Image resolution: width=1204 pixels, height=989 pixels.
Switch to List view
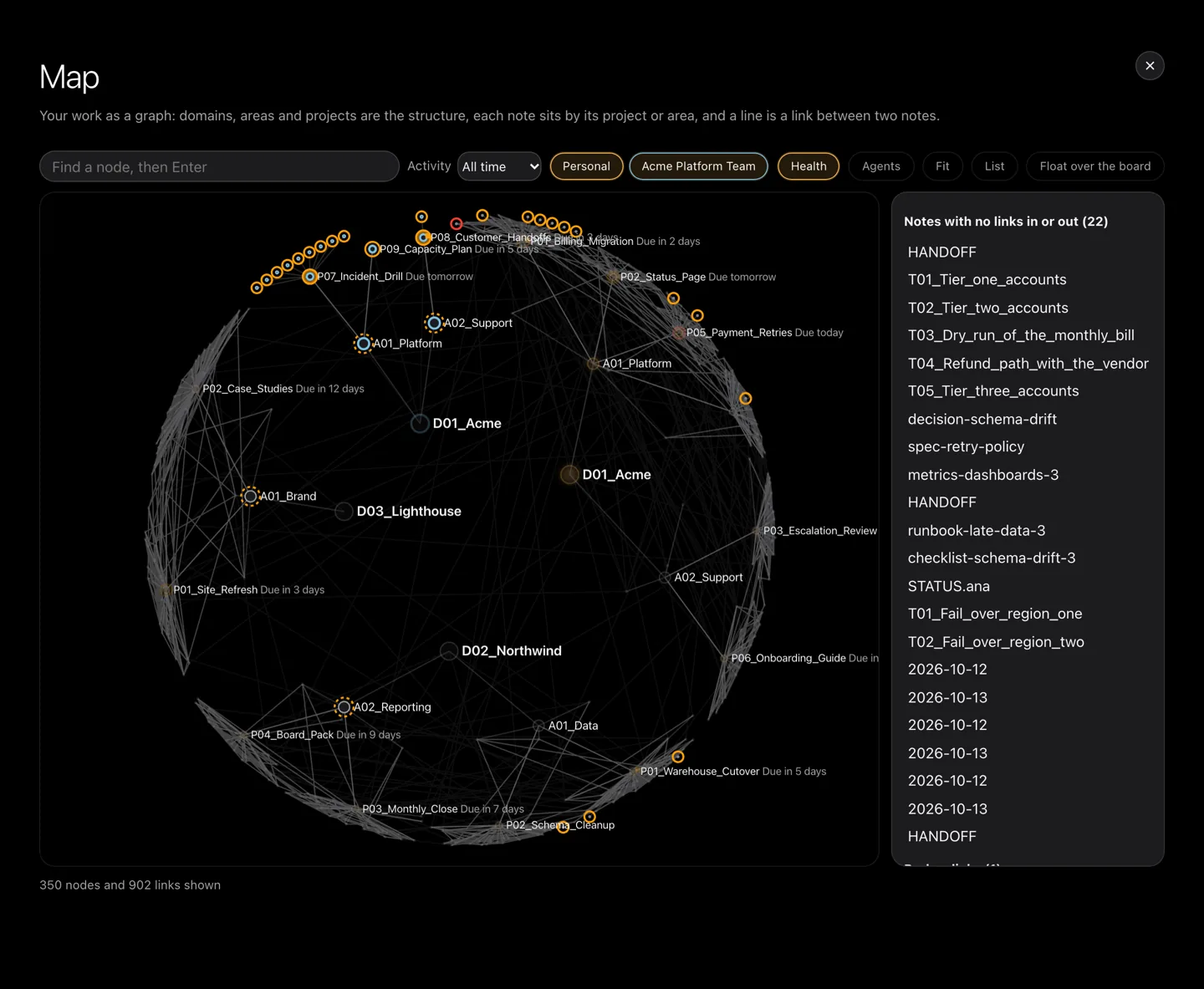click(x=994, y=166)
